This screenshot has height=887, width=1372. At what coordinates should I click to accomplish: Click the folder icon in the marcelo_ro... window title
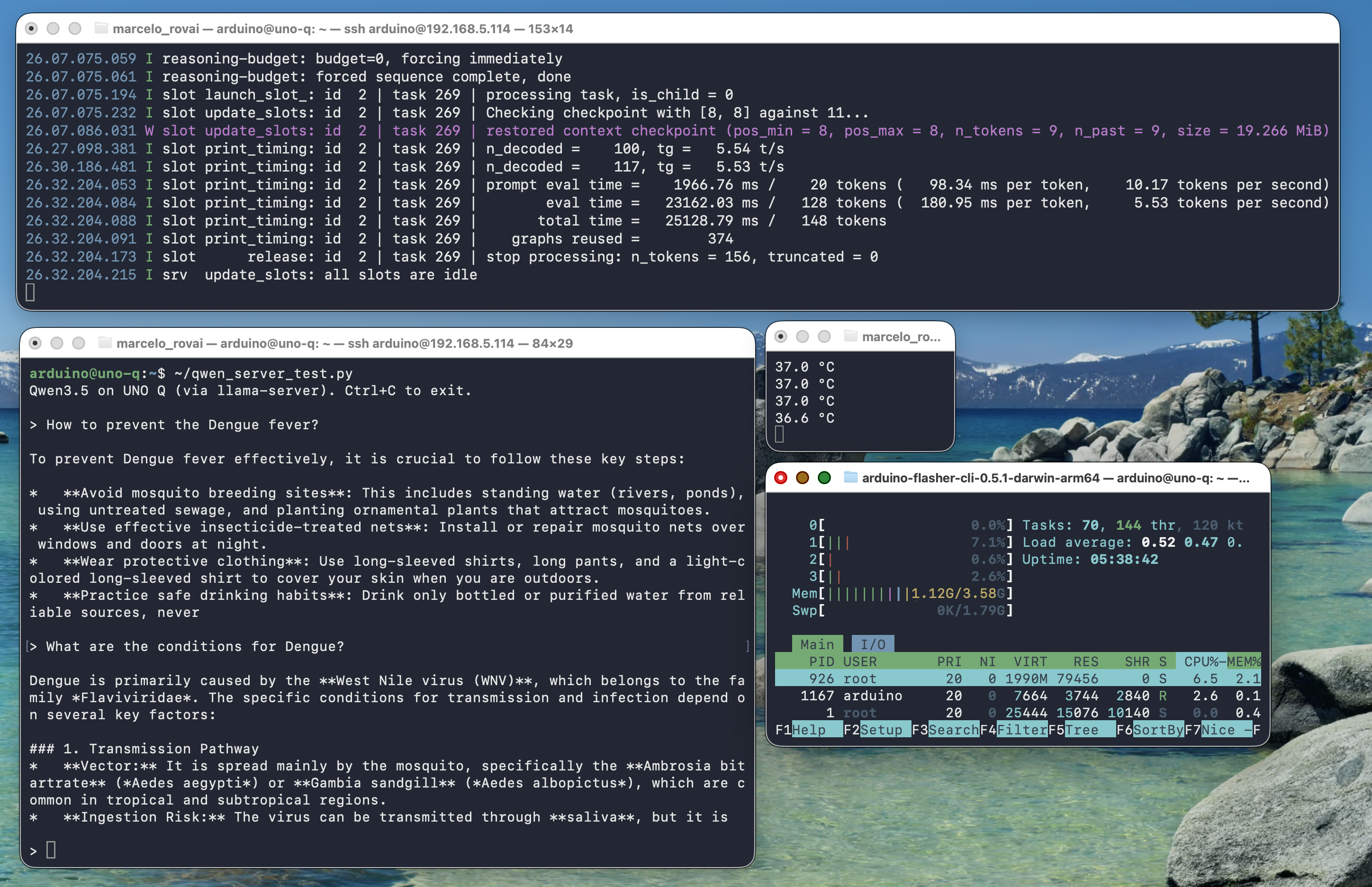pyautogui.click(x=850, y=336)
